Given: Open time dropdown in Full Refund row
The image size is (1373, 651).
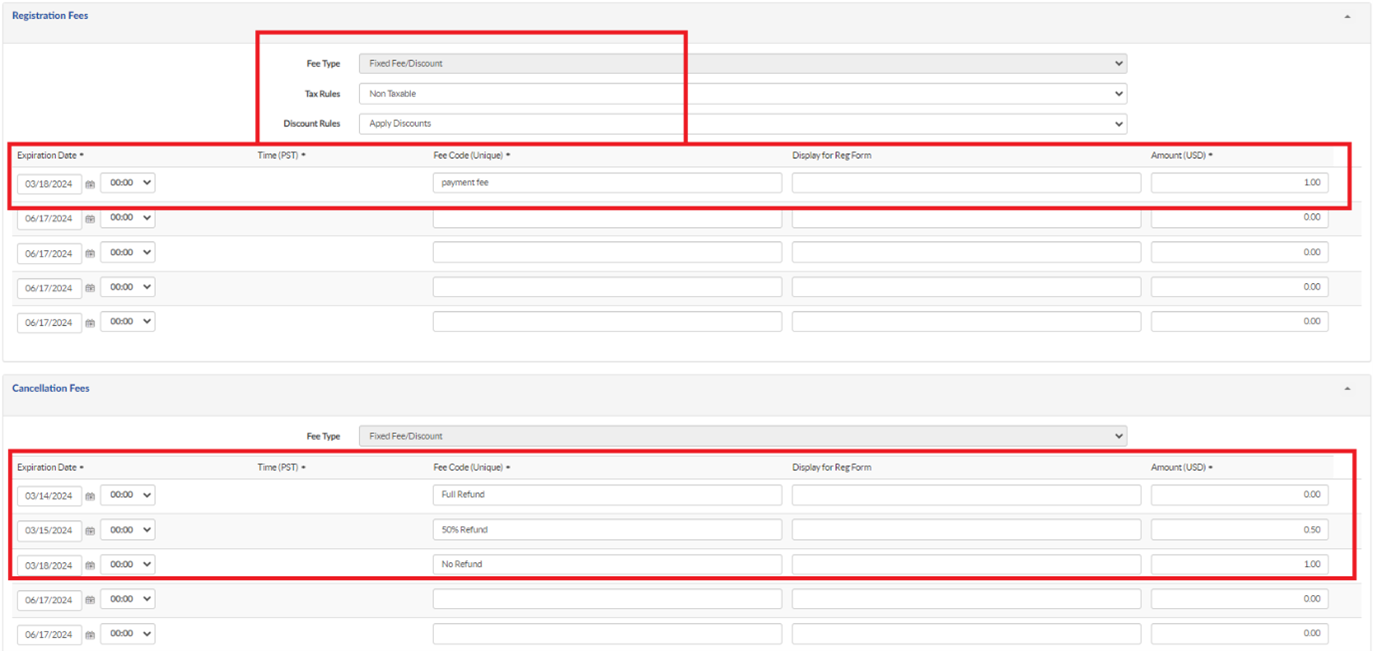Looking at the screenshot, I should click(128, 494).
